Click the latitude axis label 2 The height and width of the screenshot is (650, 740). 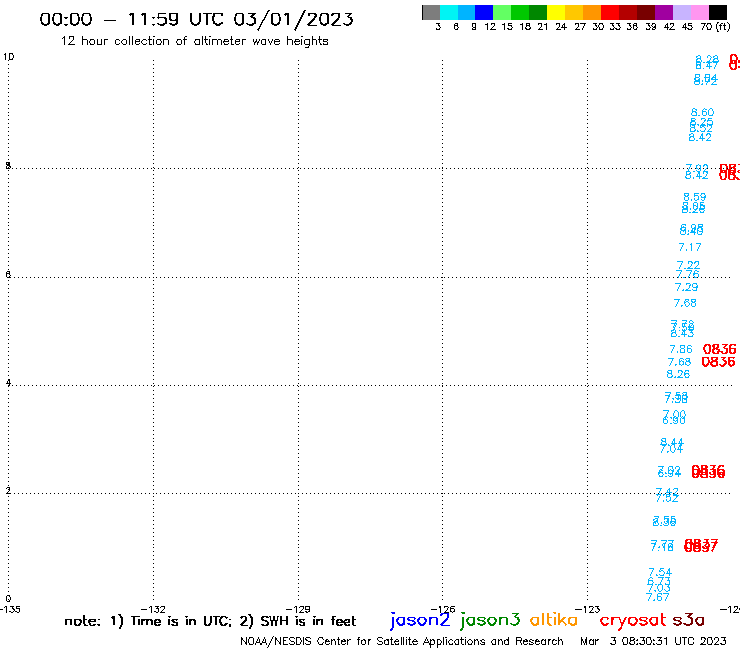pos(8,491)
